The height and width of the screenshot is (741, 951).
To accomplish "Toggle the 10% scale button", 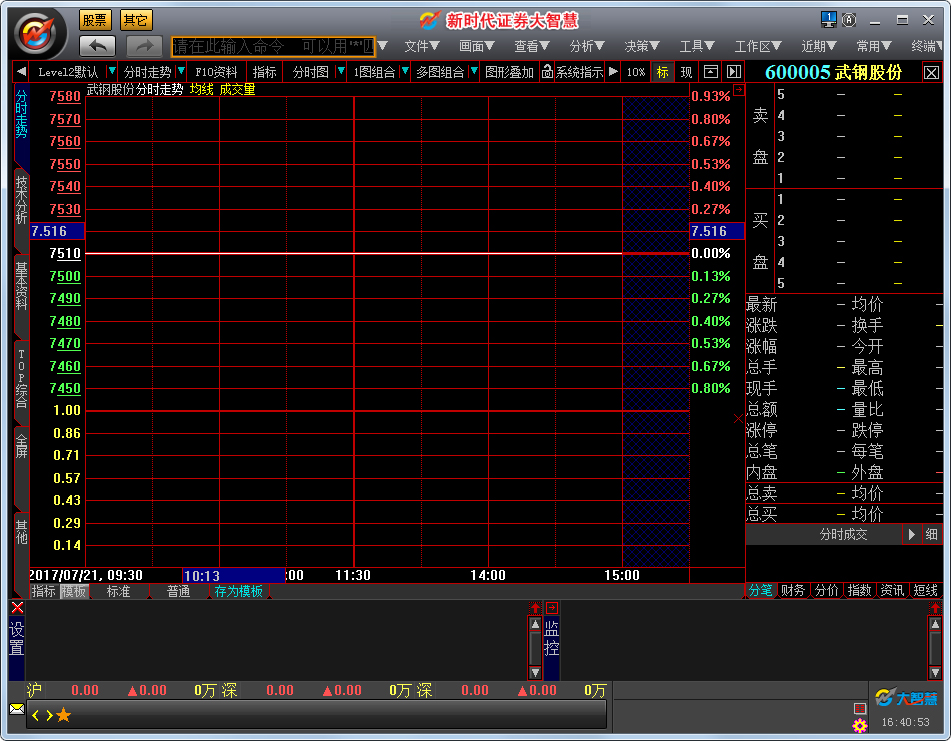I will click(x=636, y=72).
